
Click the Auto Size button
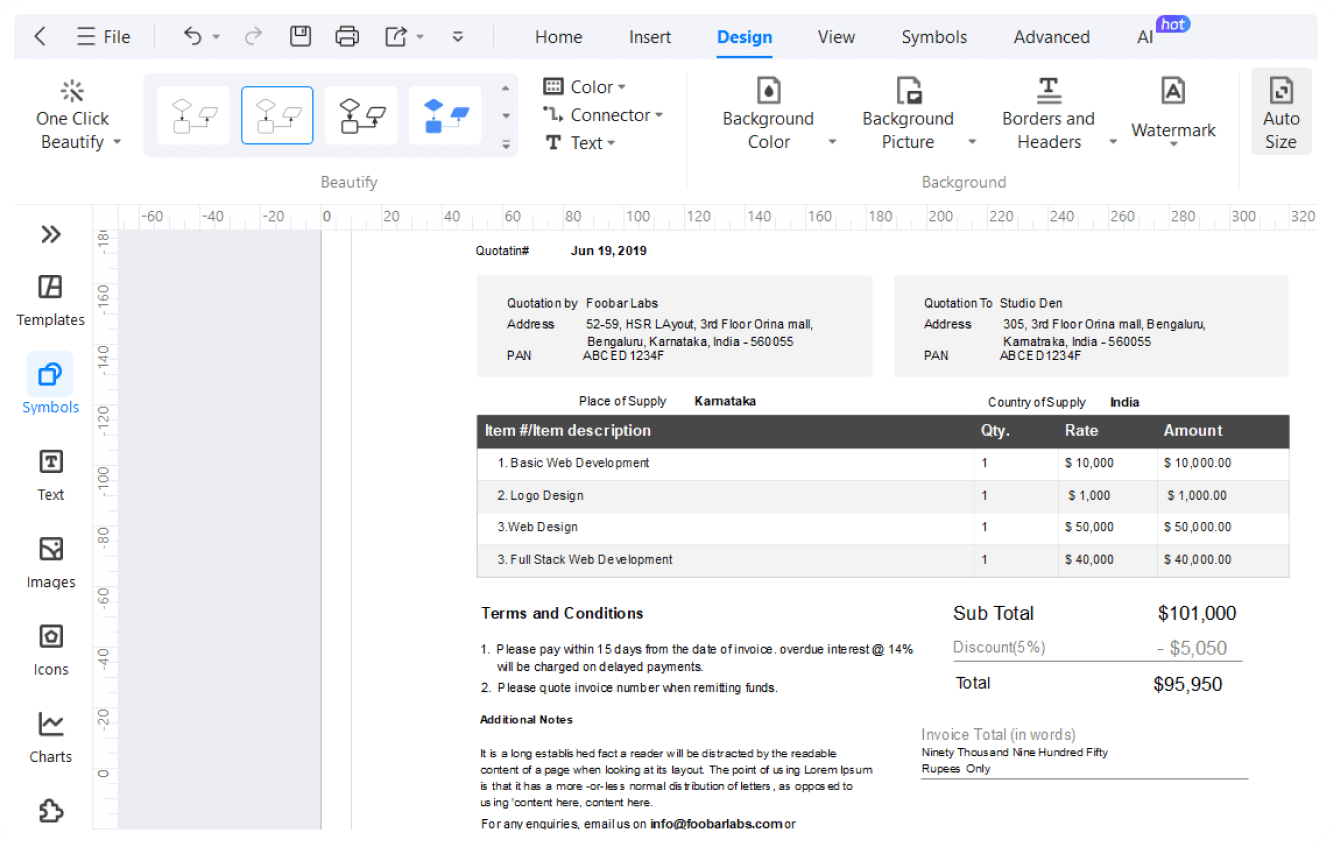tap(1281, 112)
